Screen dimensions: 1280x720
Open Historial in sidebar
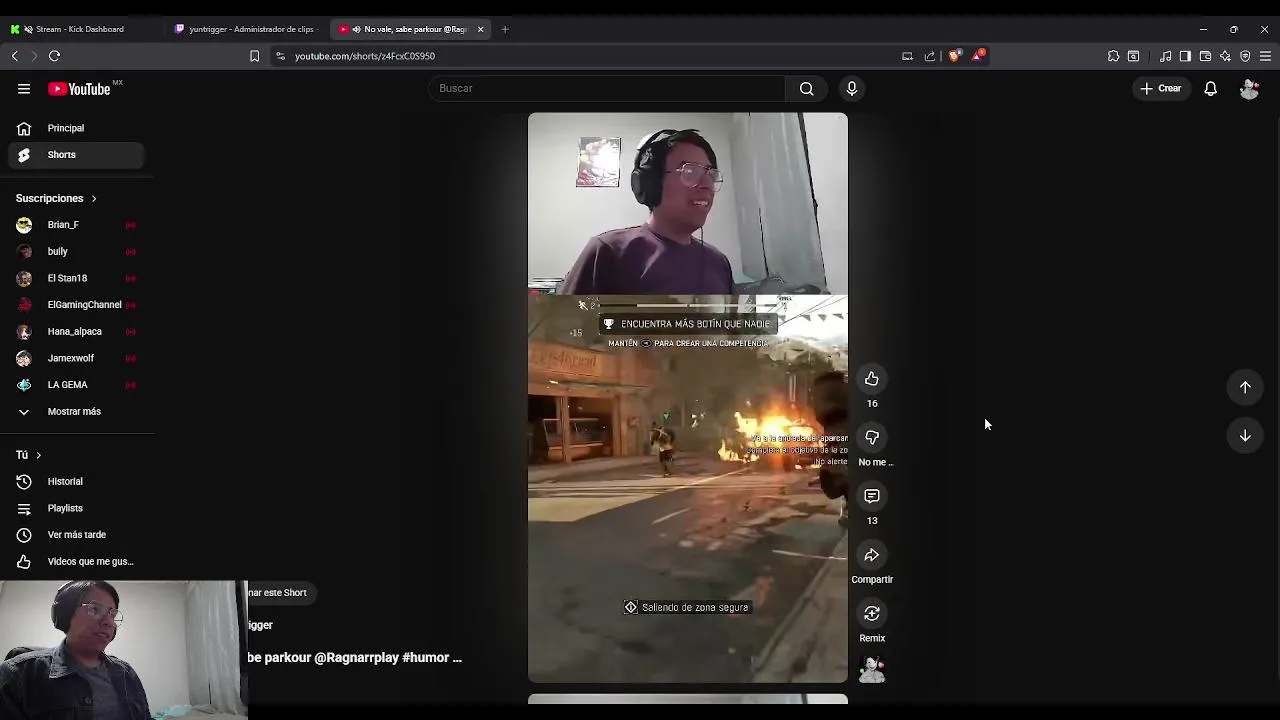tap(76, 482)
